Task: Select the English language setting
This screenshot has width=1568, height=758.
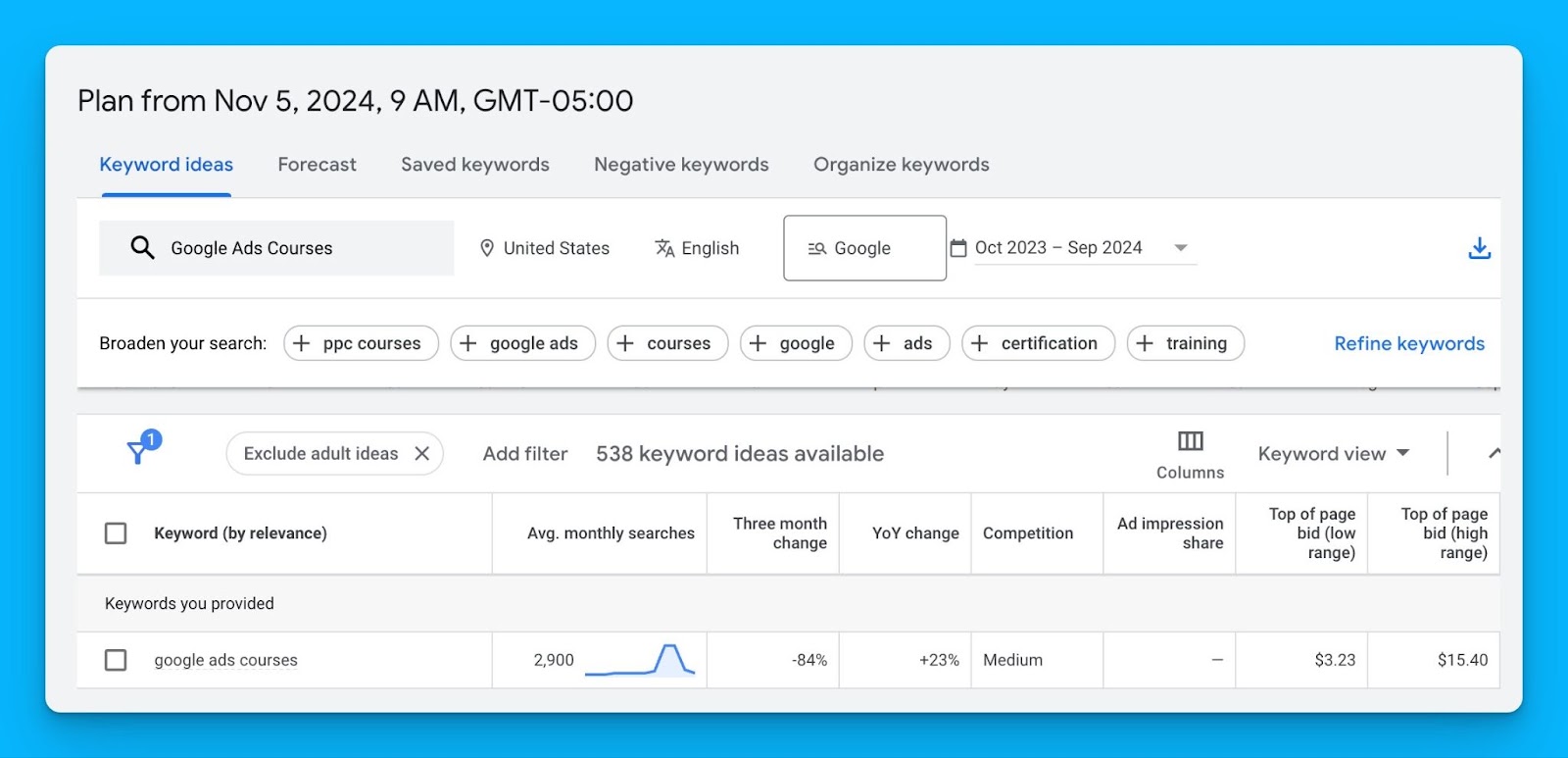Action: [697, 248]
